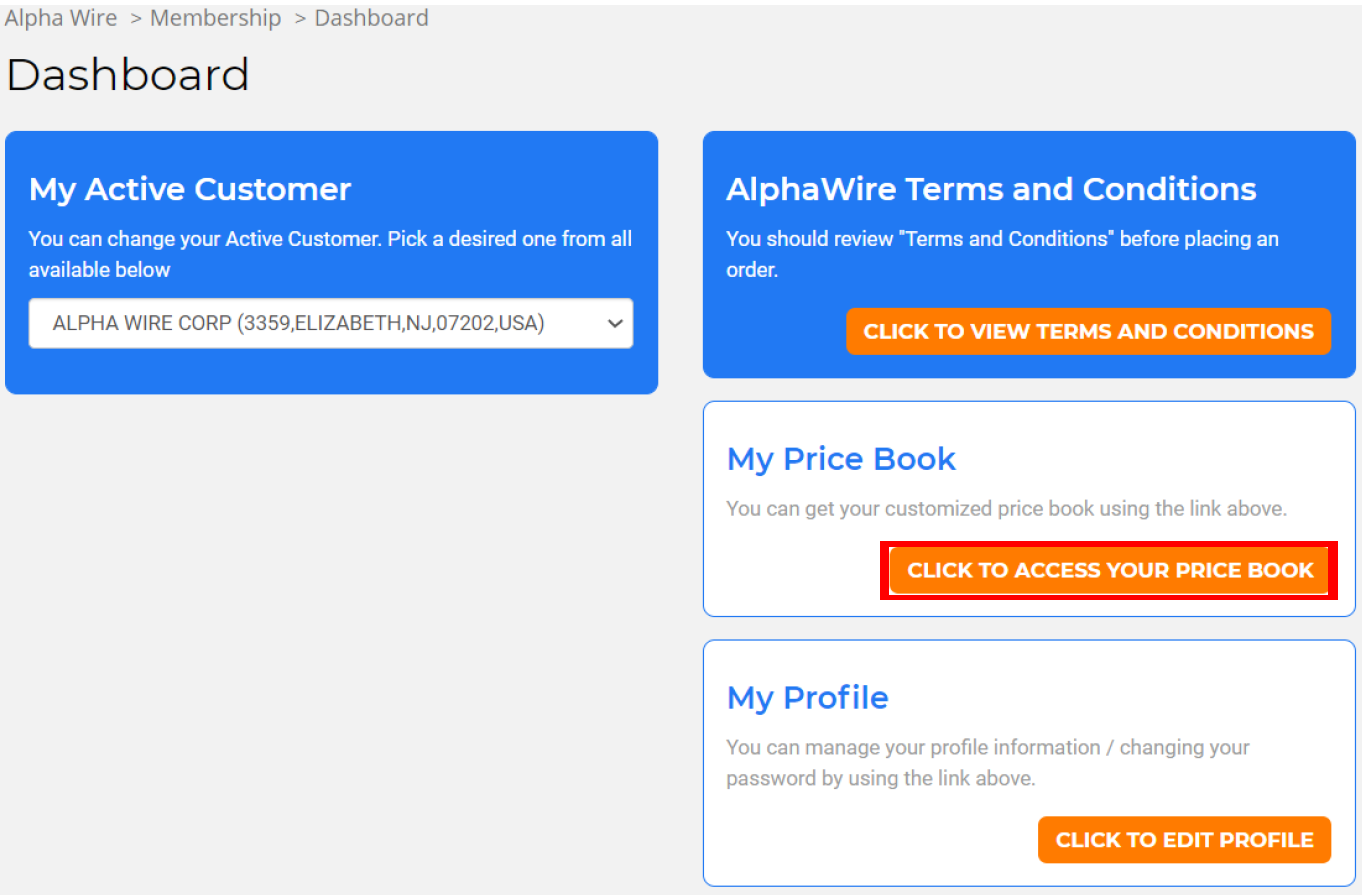The image size is (1362, 895).
Task: Go to the Membership breadcrumb
Action: click(x=215, y=18)
